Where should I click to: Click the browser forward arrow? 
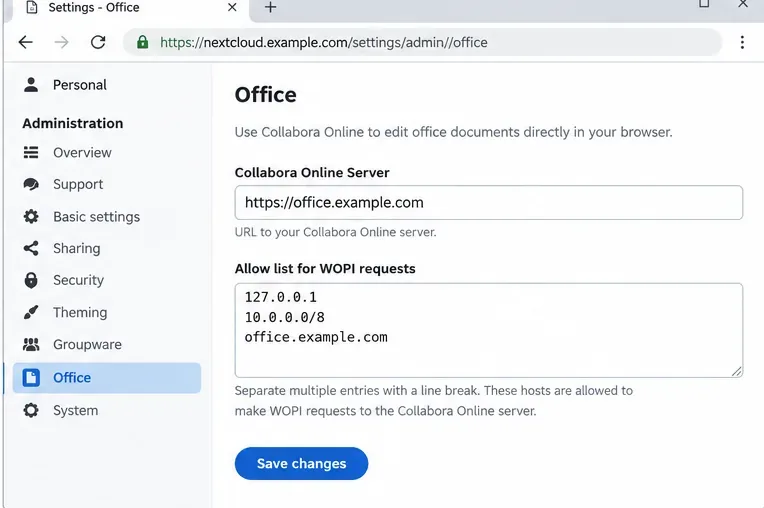pyautogui.click(x=61, y=42)
